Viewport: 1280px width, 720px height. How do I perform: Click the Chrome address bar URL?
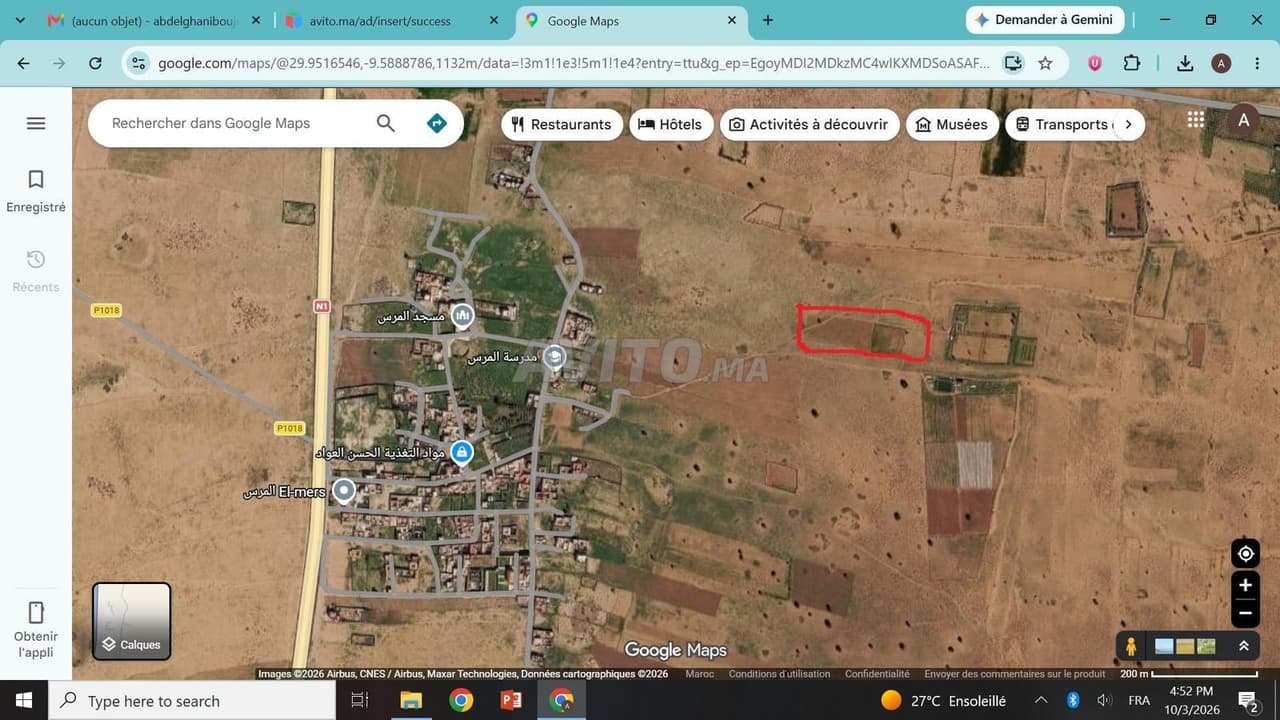[x=574, y=63]
